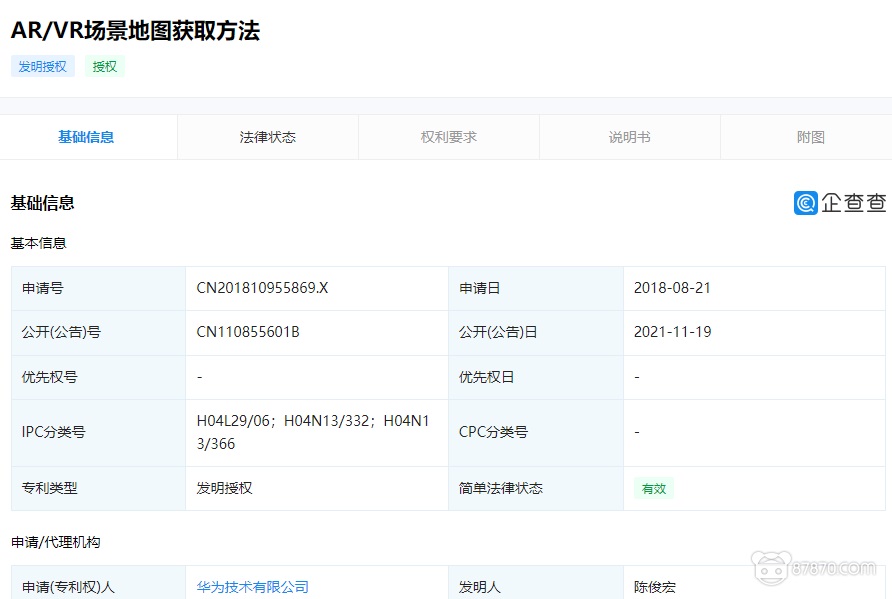Click the application date 2018-08-21
This screenshot has height=599, width=892.
pos(672,288)
